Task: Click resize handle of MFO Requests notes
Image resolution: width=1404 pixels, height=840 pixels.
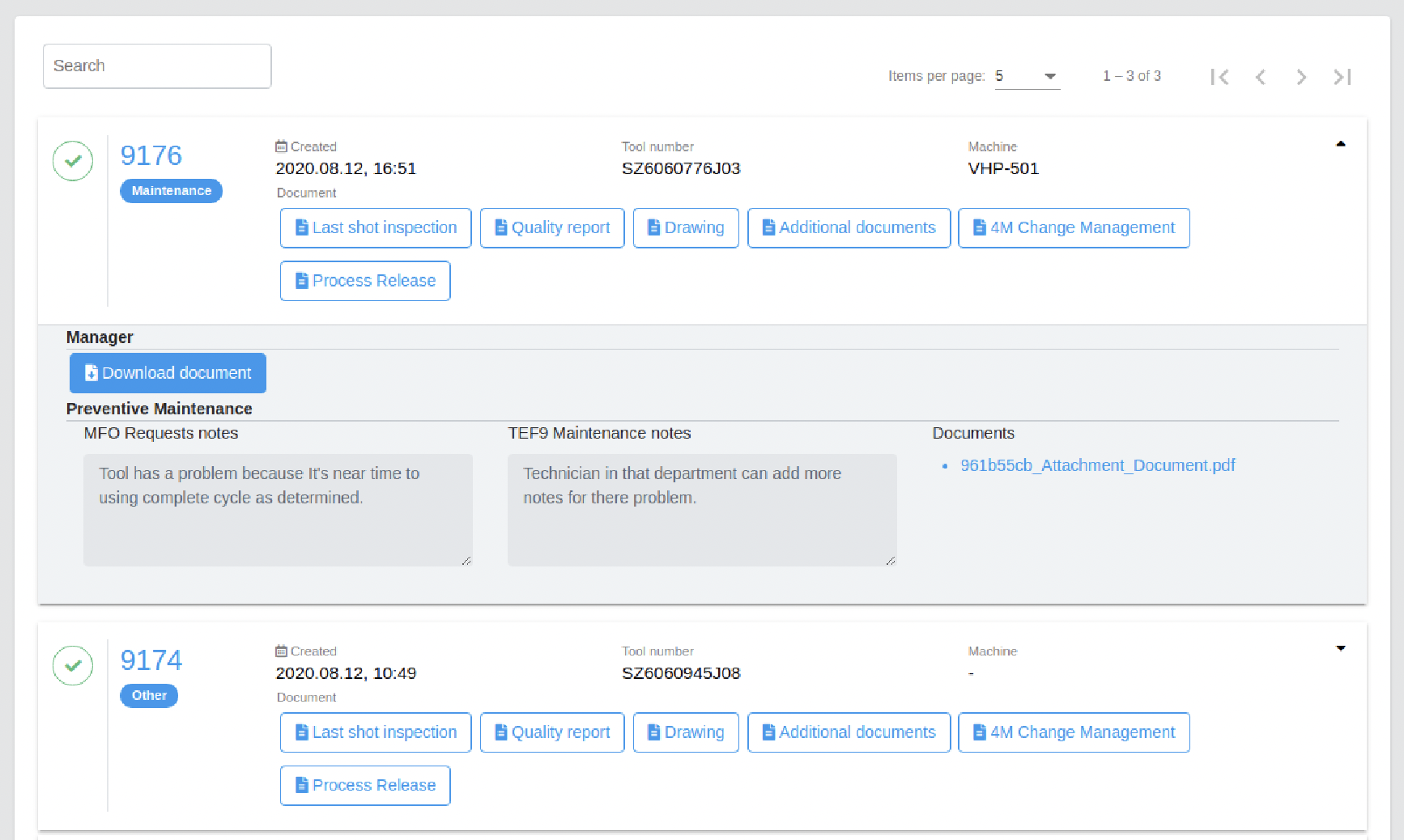Action: pyautogui.click(x=466, y=561)
